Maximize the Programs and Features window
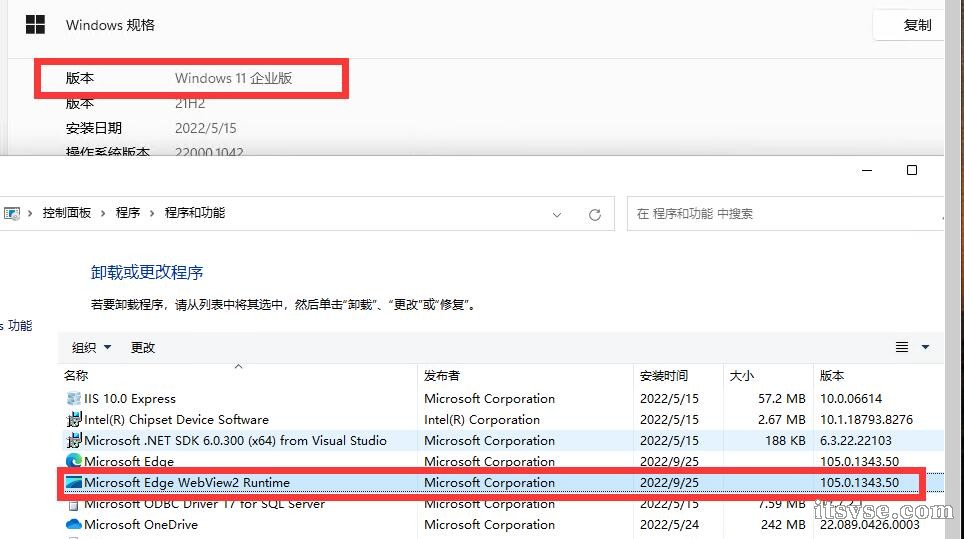The height and width of the screenshot is (539, 964). [912, 170]
